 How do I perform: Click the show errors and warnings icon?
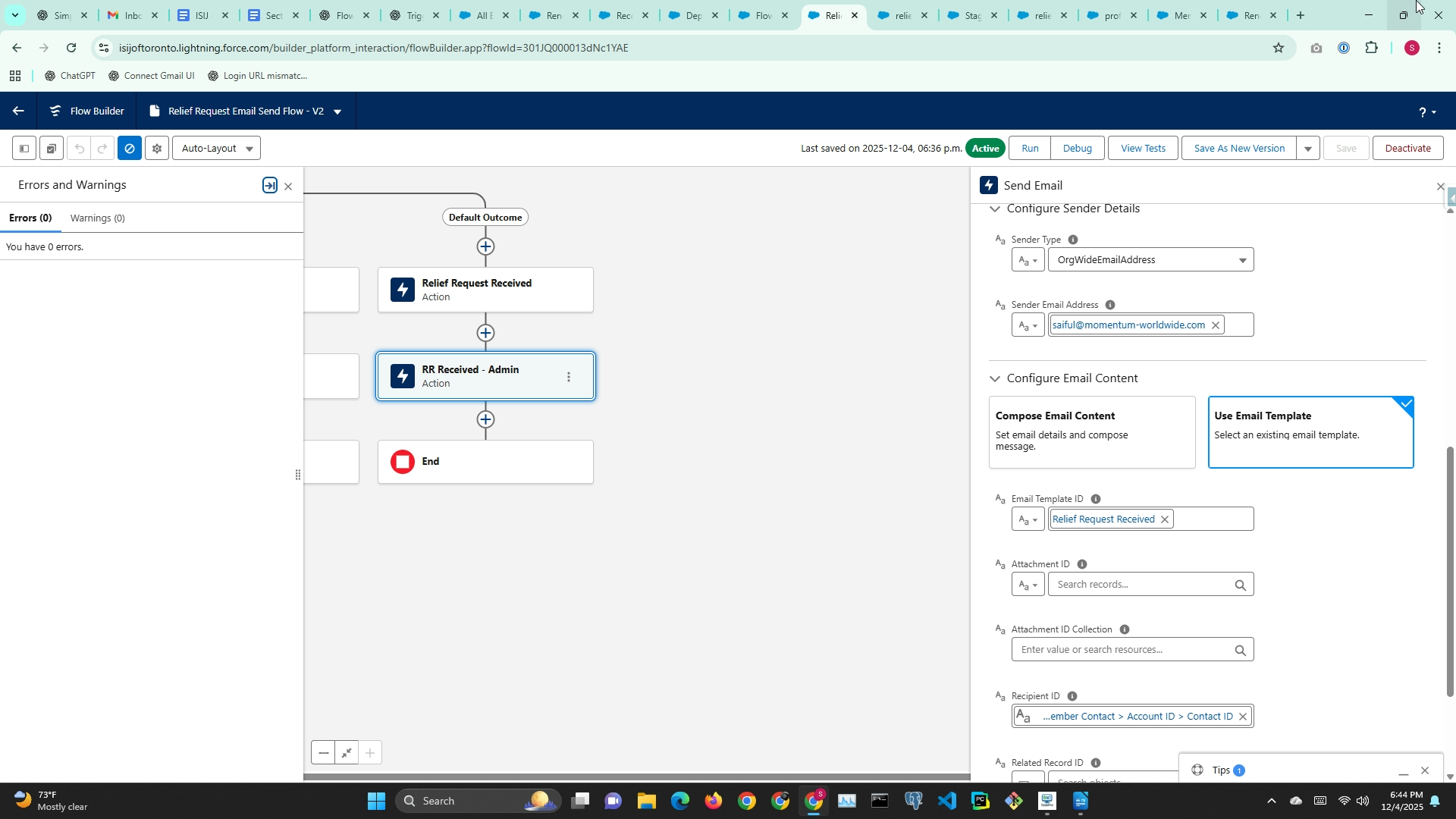[130, 149]
